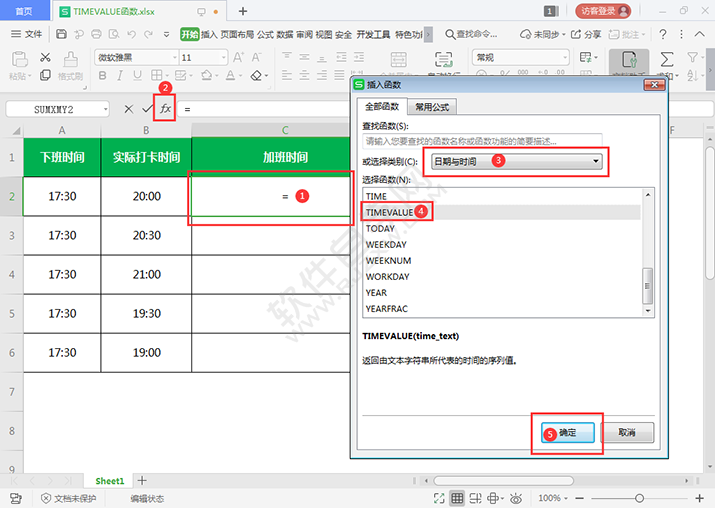Toggle underline formatting
The image size is (715, 508).
(x=137, y=75)
